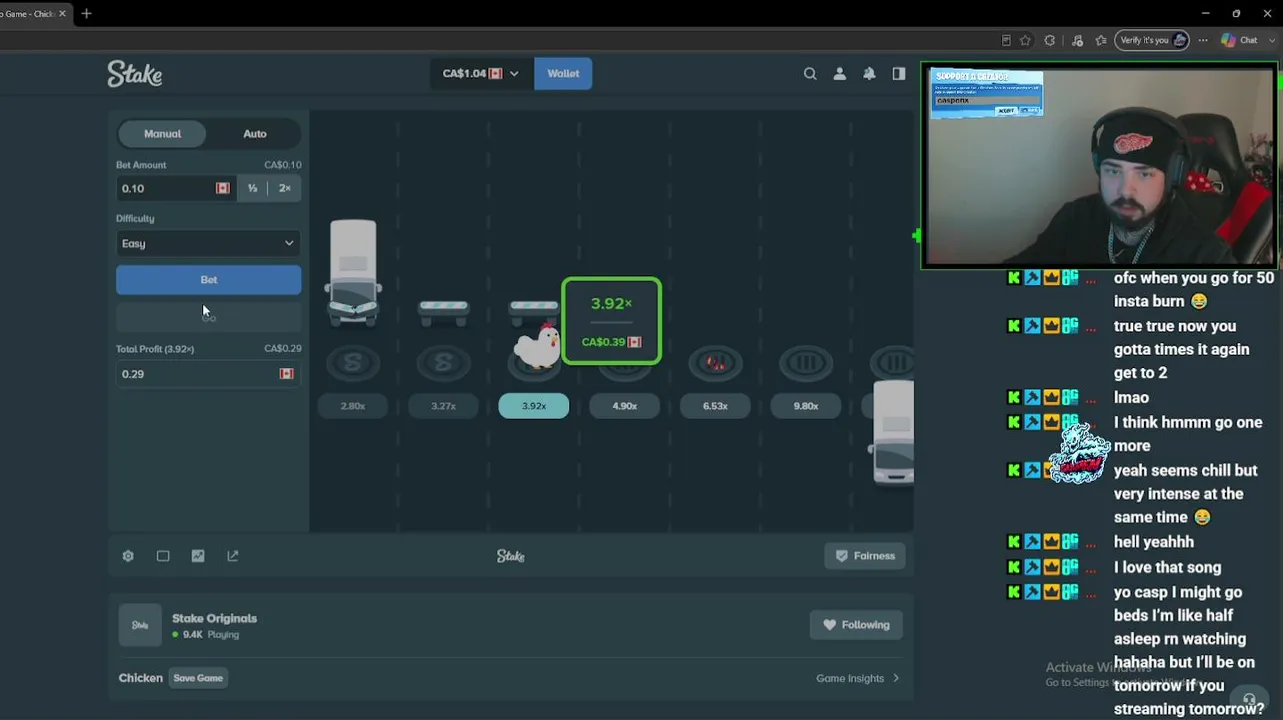The image size is (1283, 720).
Task: Click the coin tile above 2.80x
Action: (x=353, y=363)
